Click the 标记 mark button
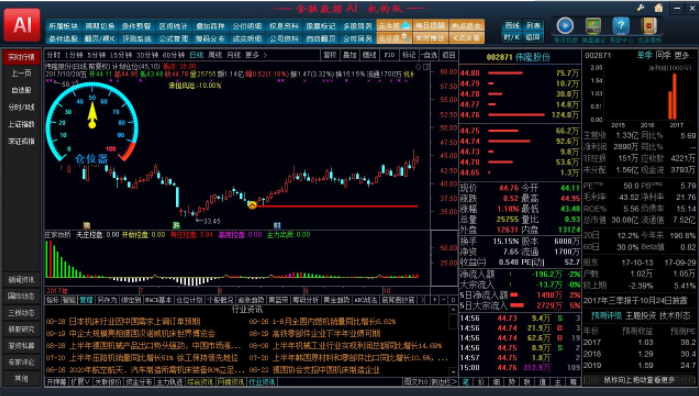Screen dimensions: 699x396 [409, 55]
